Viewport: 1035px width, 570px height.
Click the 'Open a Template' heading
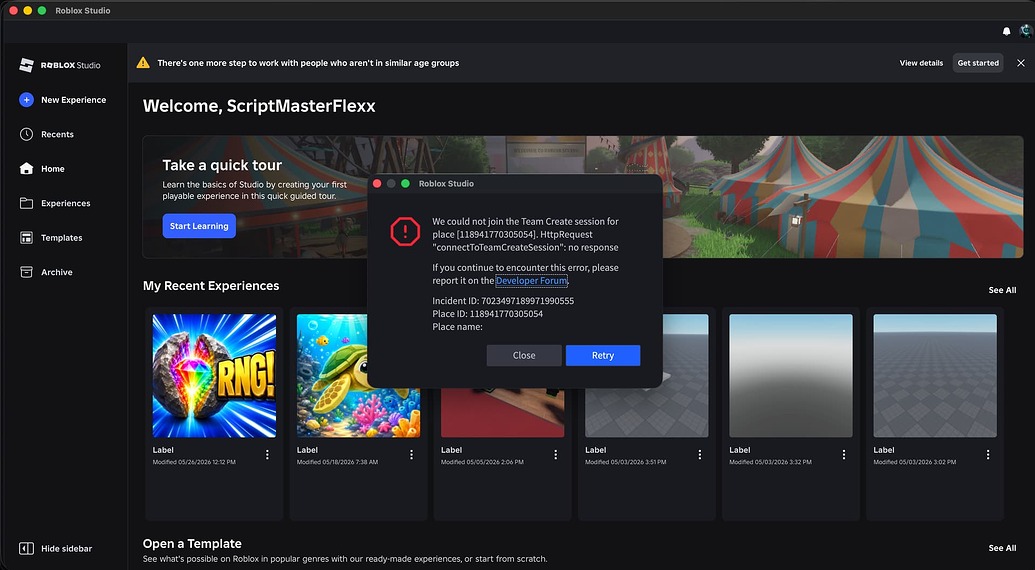coord(192,544)
